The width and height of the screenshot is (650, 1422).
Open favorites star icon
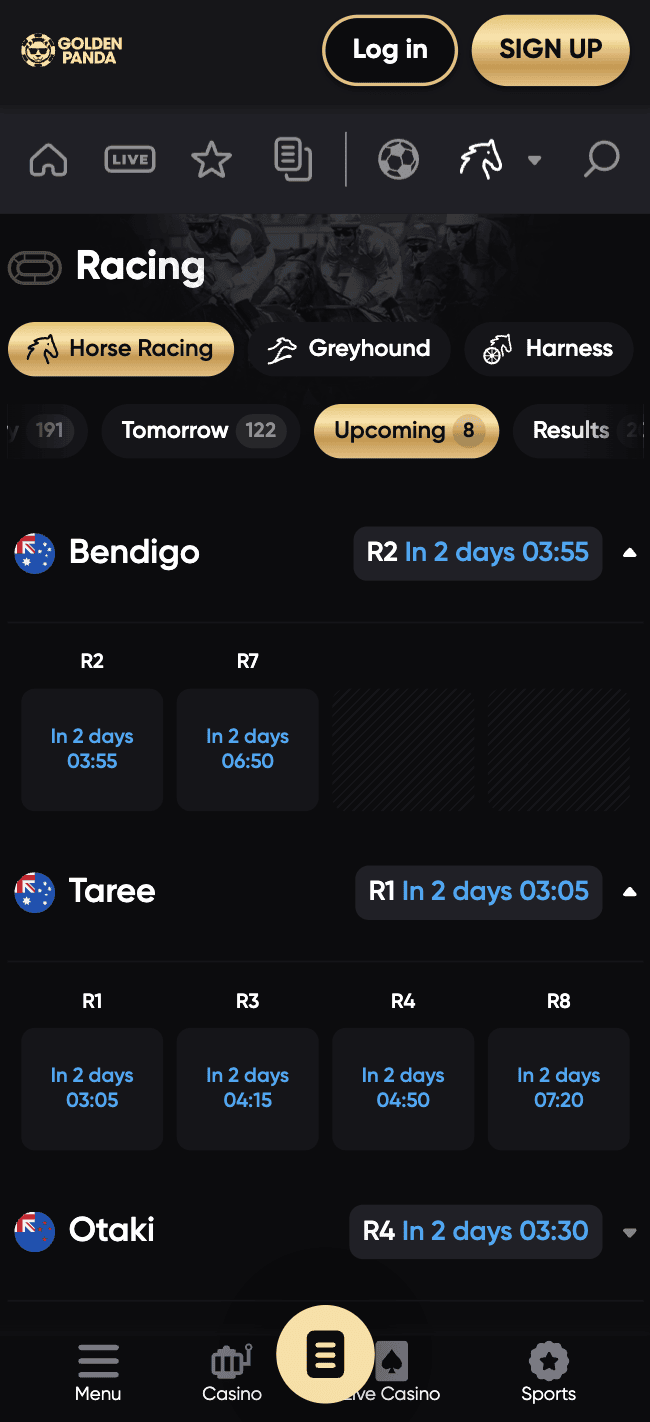211,160
